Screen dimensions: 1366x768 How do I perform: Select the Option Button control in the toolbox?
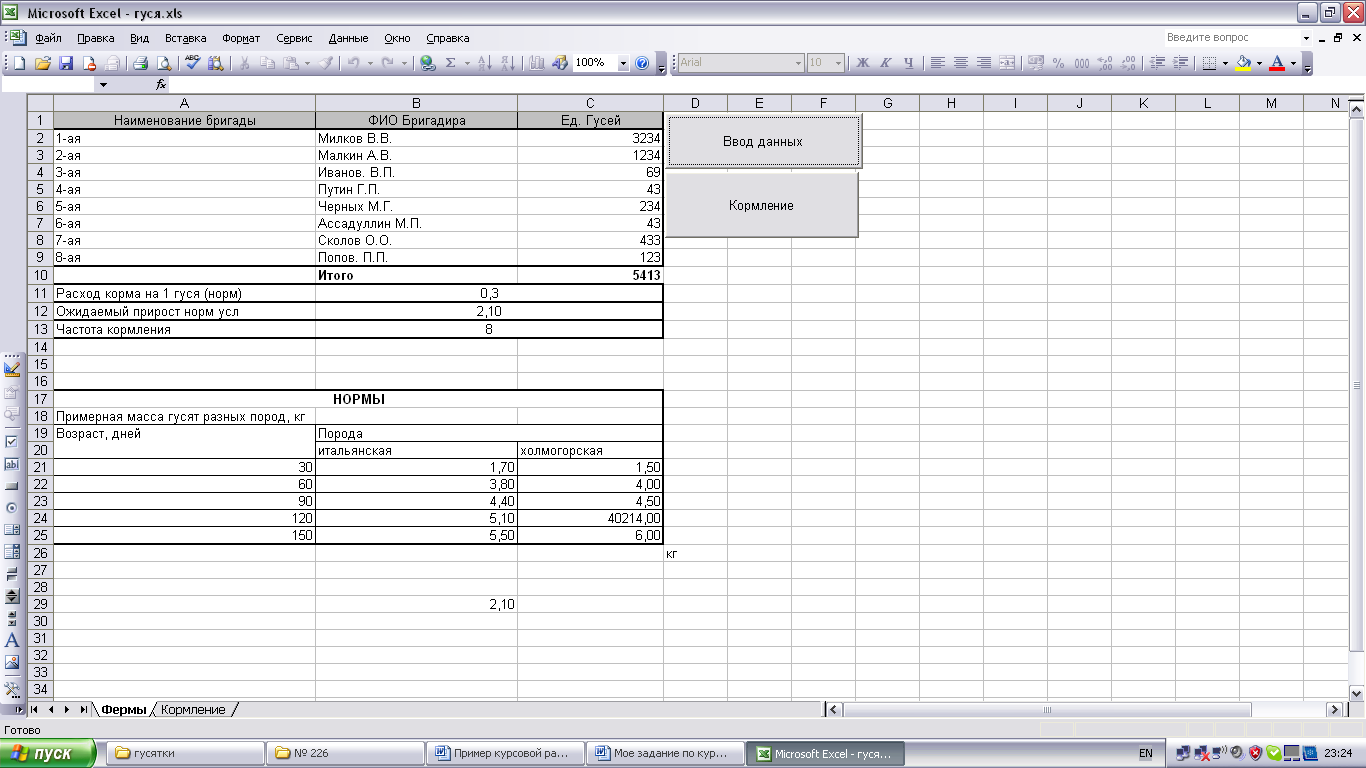tap(12, 508)
